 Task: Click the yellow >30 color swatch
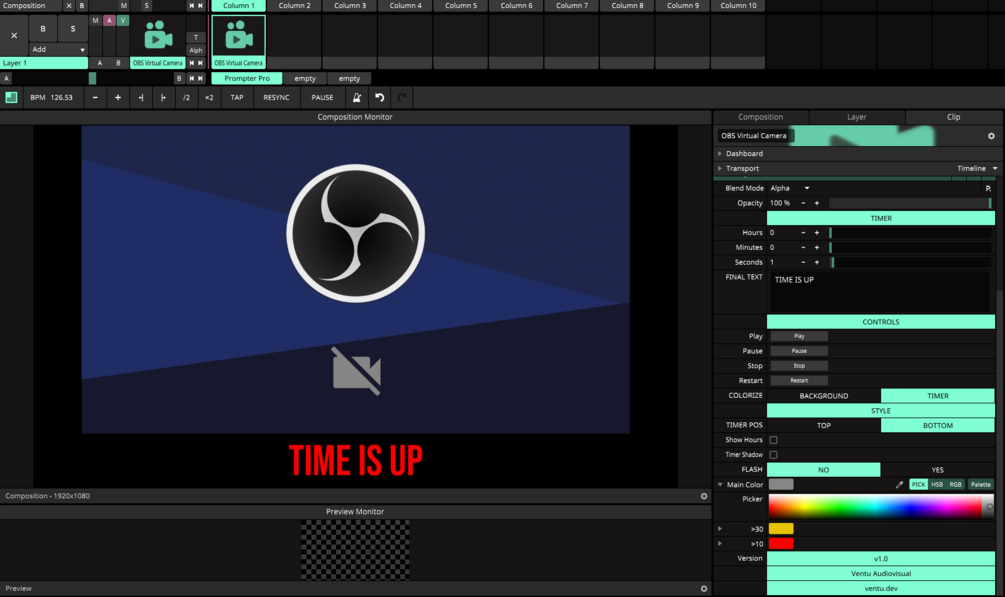click(x=781, y=529)
